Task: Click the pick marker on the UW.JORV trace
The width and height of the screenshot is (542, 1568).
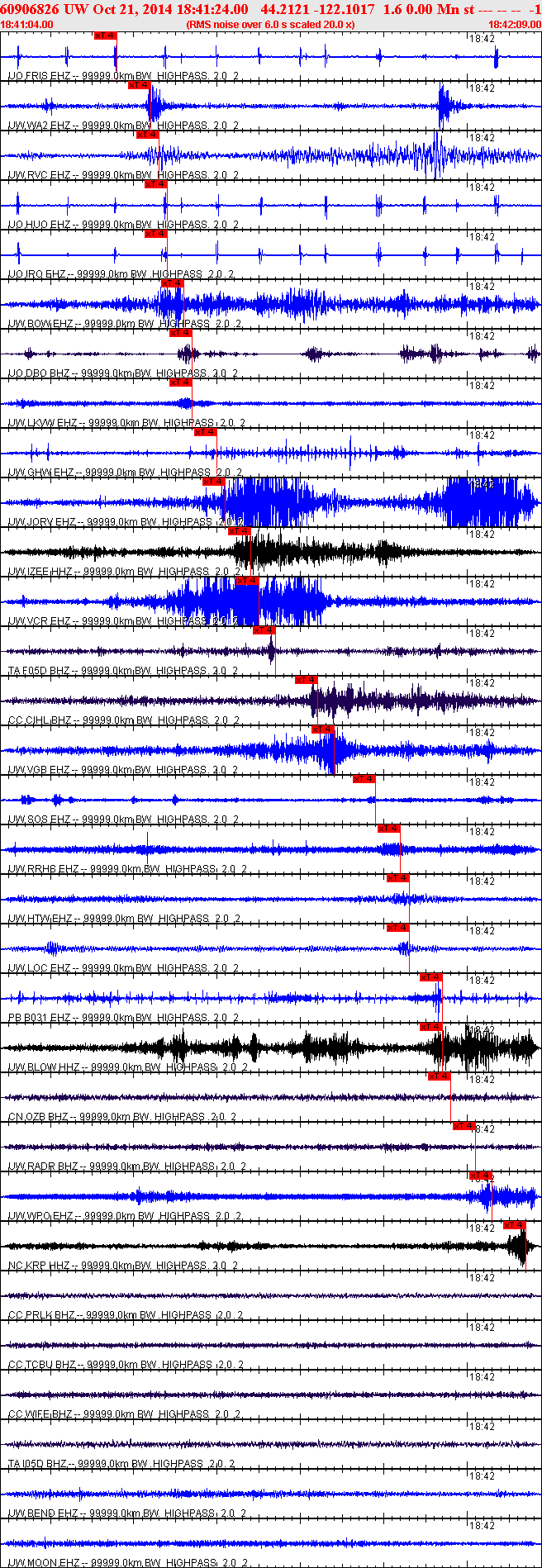Action: click(214, 482)
